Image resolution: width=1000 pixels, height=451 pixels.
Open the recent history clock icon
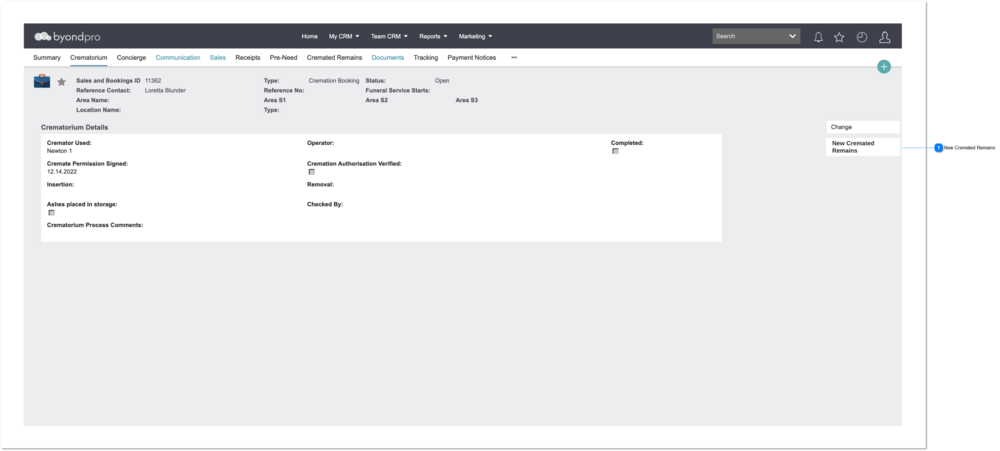tap(862, 37)
